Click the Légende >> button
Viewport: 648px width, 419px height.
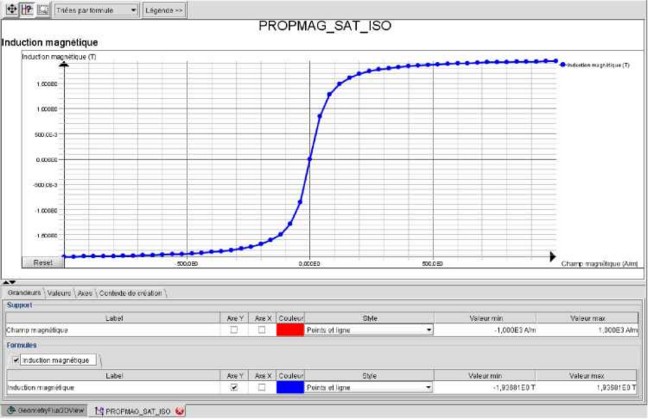164,10
